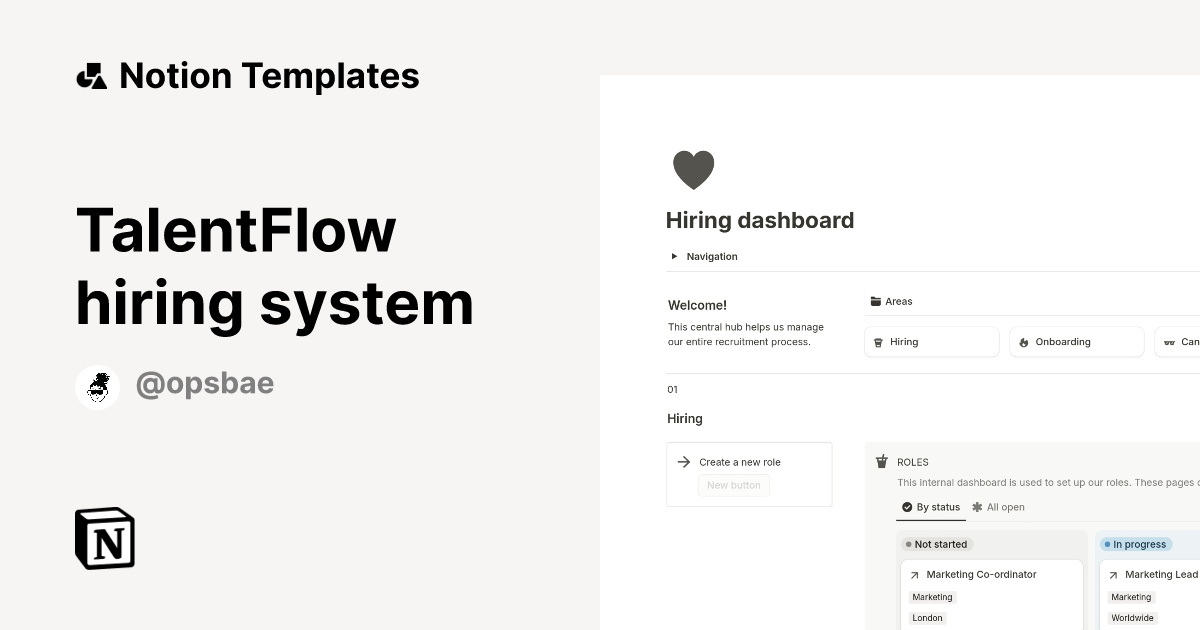The image size is (1200, 630).
Task: Click the London location tag
Action: (x=926, y=617)
